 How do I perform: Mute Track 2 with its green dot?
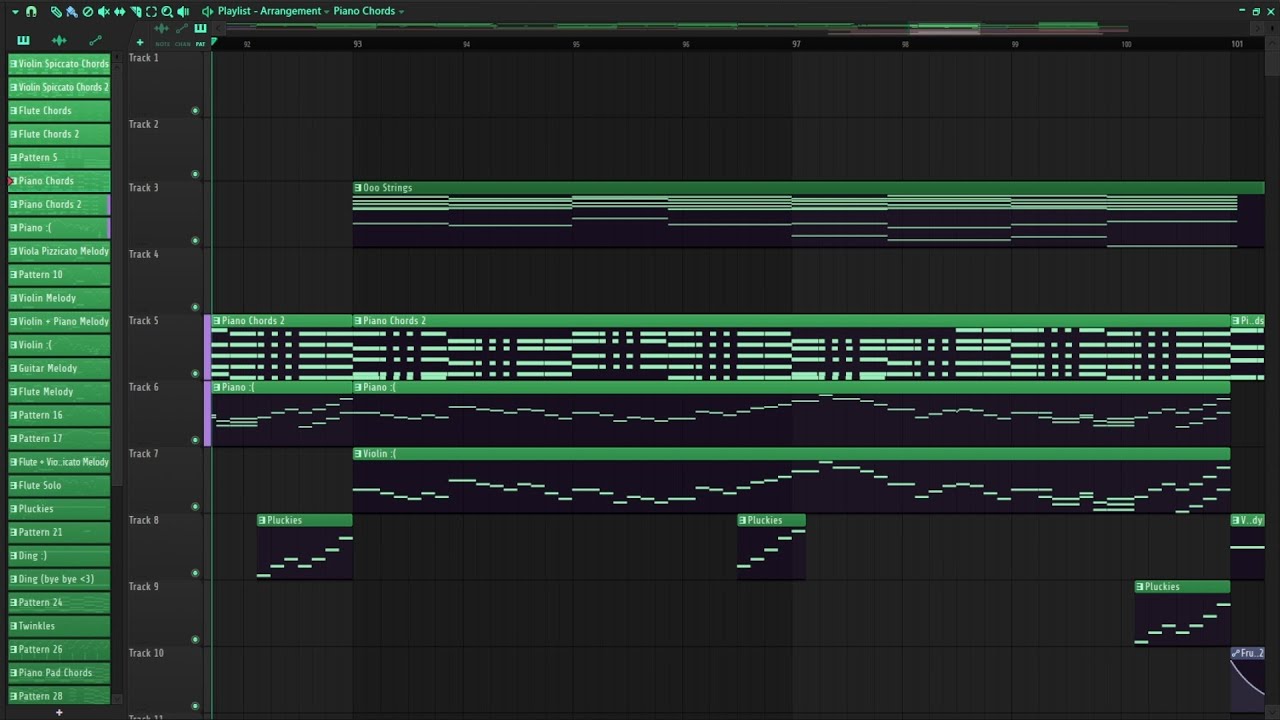pos(195,174)
